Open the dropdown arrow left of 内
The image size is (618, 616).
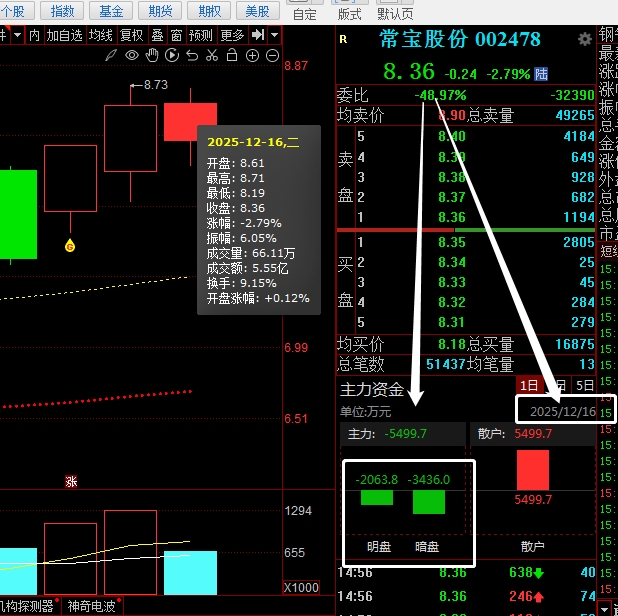click(x=17, y=35)
